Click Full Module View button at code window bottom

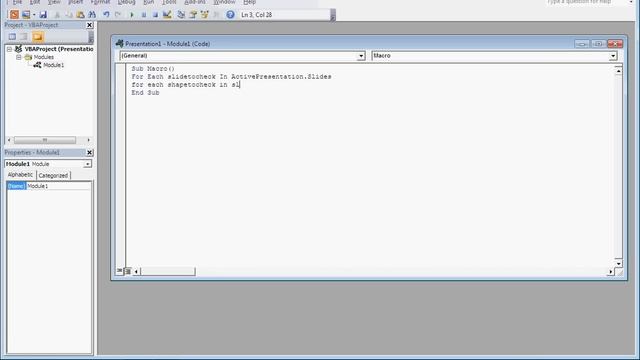click(128, 271)
